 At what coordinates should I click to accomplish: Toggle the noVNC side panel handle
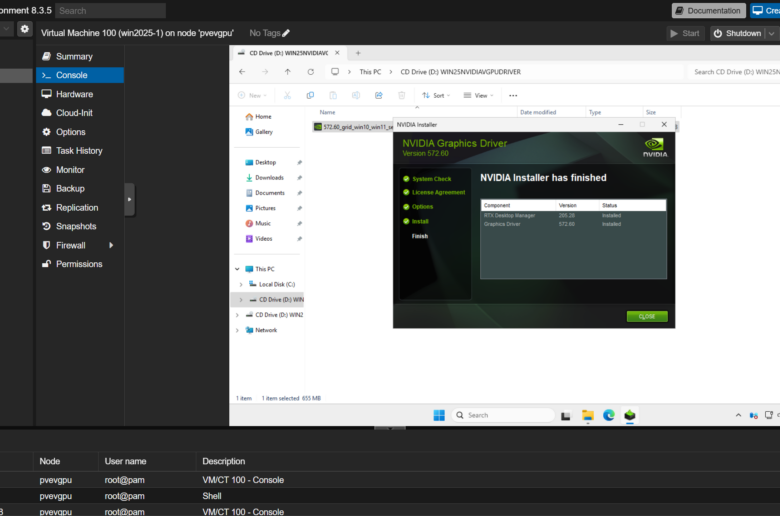pos(129,200)
